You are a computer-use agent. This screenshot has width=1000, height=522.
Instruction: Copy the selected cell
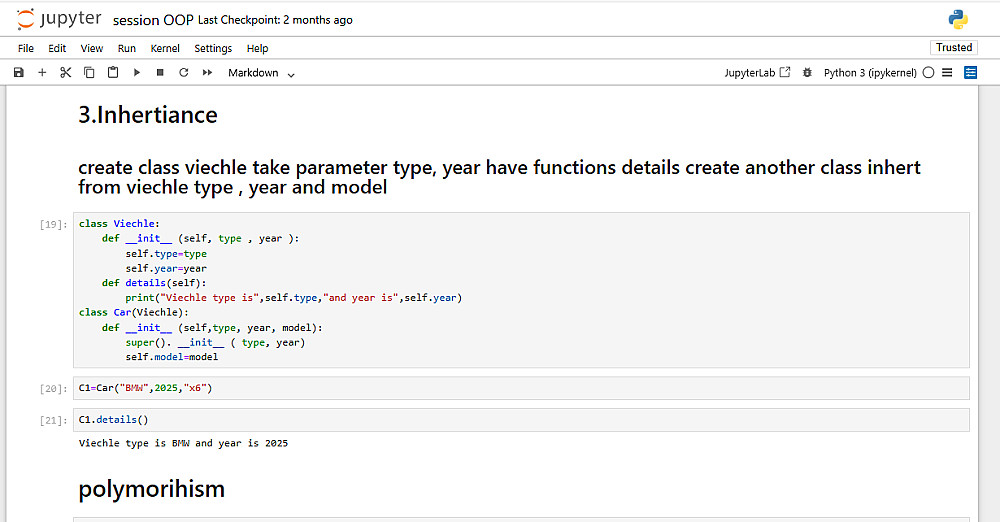tap(89, 73)
